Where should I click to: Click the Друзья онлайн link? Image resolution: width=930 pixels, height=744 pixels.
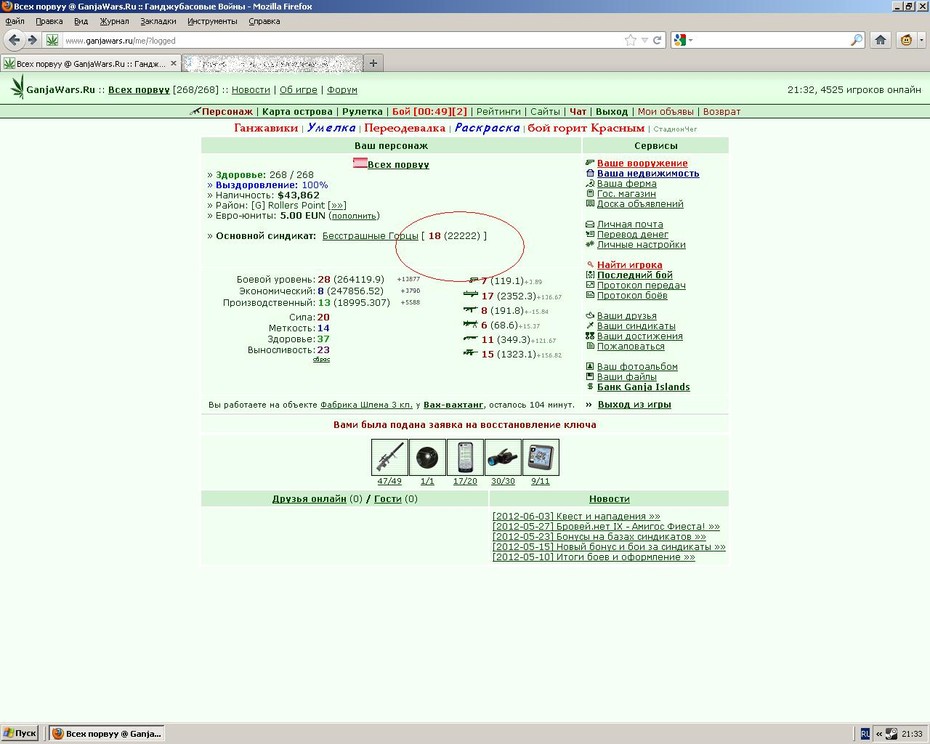[309, 499]
